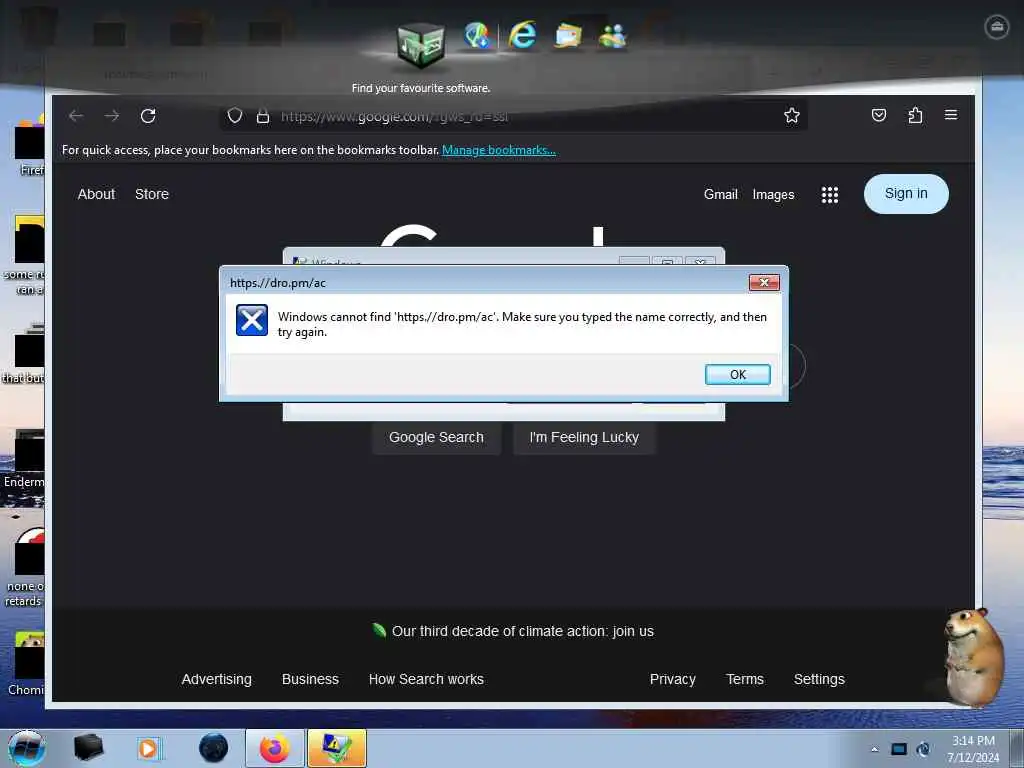
Task: Open the Advertising footer link
Action: coord(216,679)
